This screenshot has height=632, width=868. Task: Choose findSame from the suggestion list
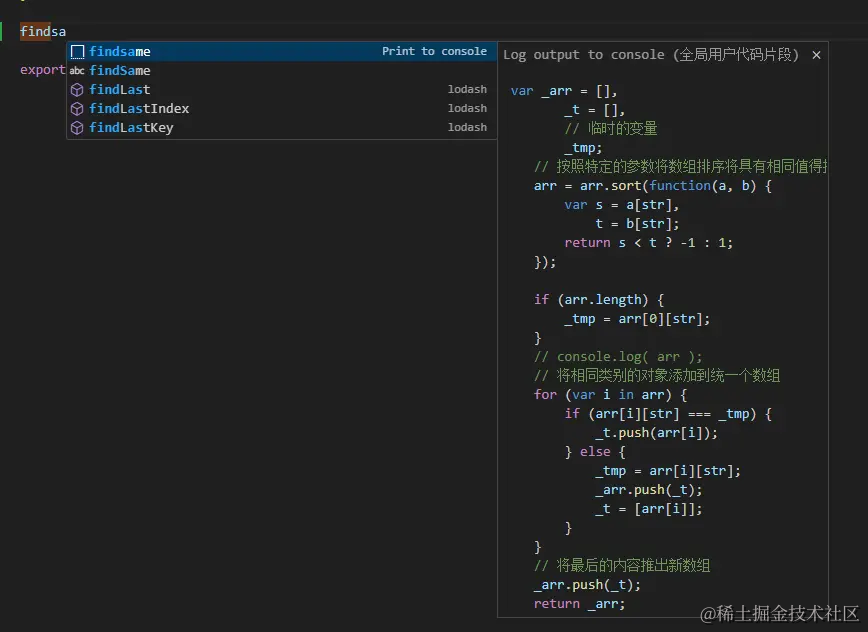click(120, 70)
